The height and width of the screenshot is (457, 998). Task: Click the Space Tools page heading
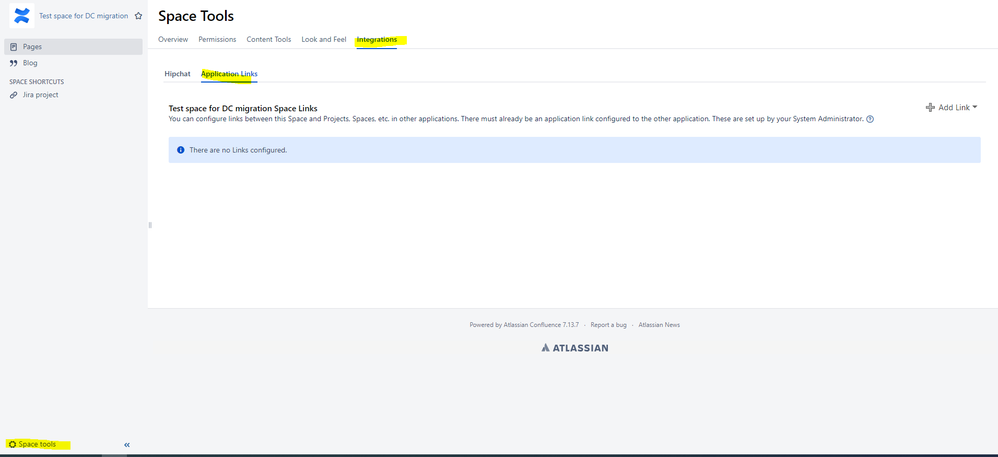(196, 16)
